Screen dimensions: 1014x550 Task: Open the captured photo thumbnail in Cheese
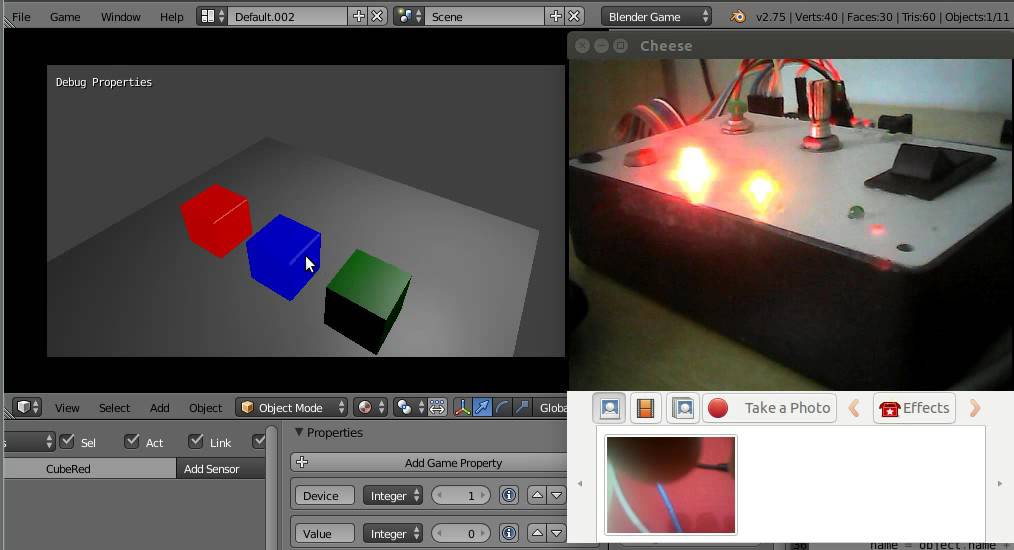click(671, 484)
